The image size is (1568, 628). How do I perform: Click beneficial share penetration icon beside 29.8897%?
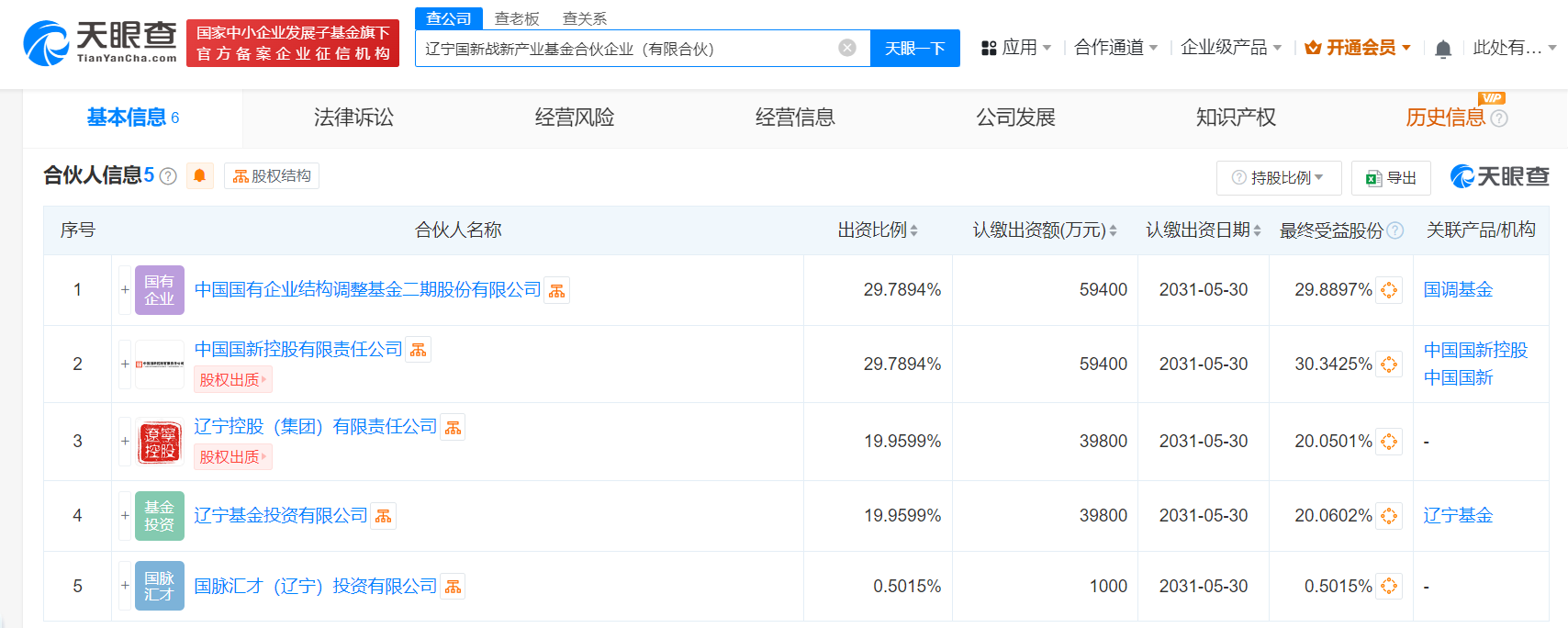point(1389,290)
